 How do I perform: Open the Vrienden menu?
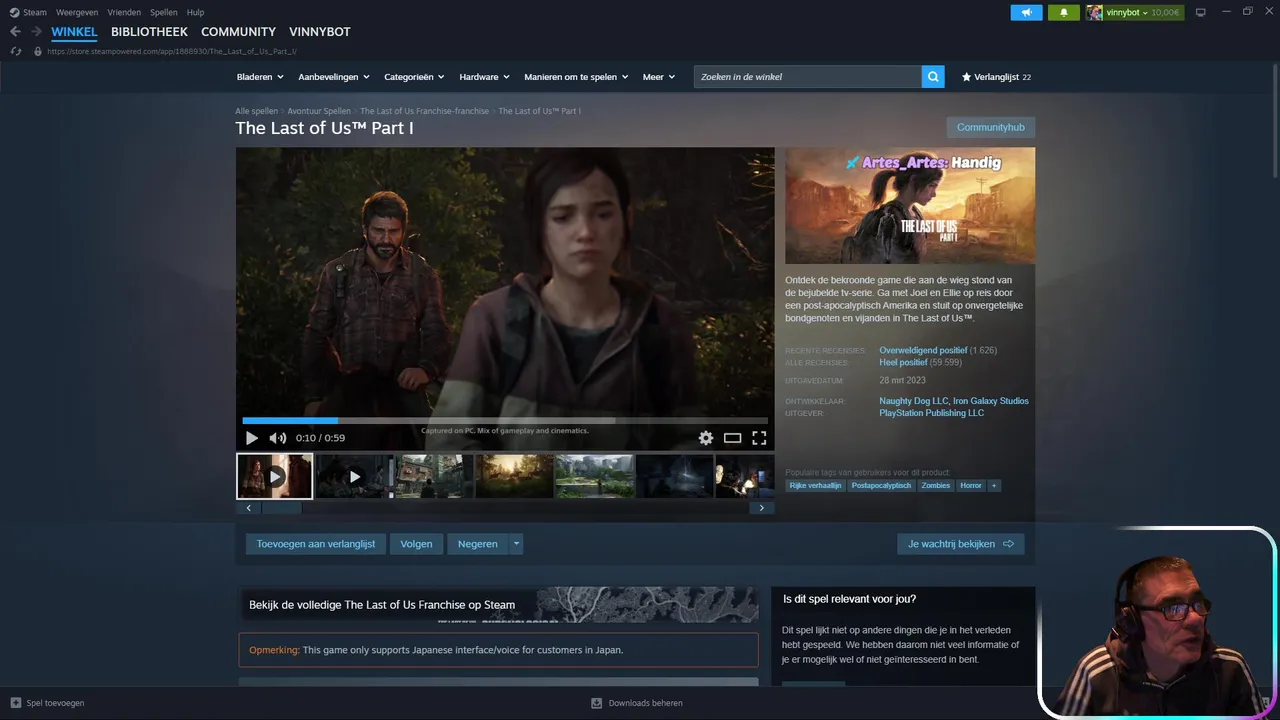(124, 12)
